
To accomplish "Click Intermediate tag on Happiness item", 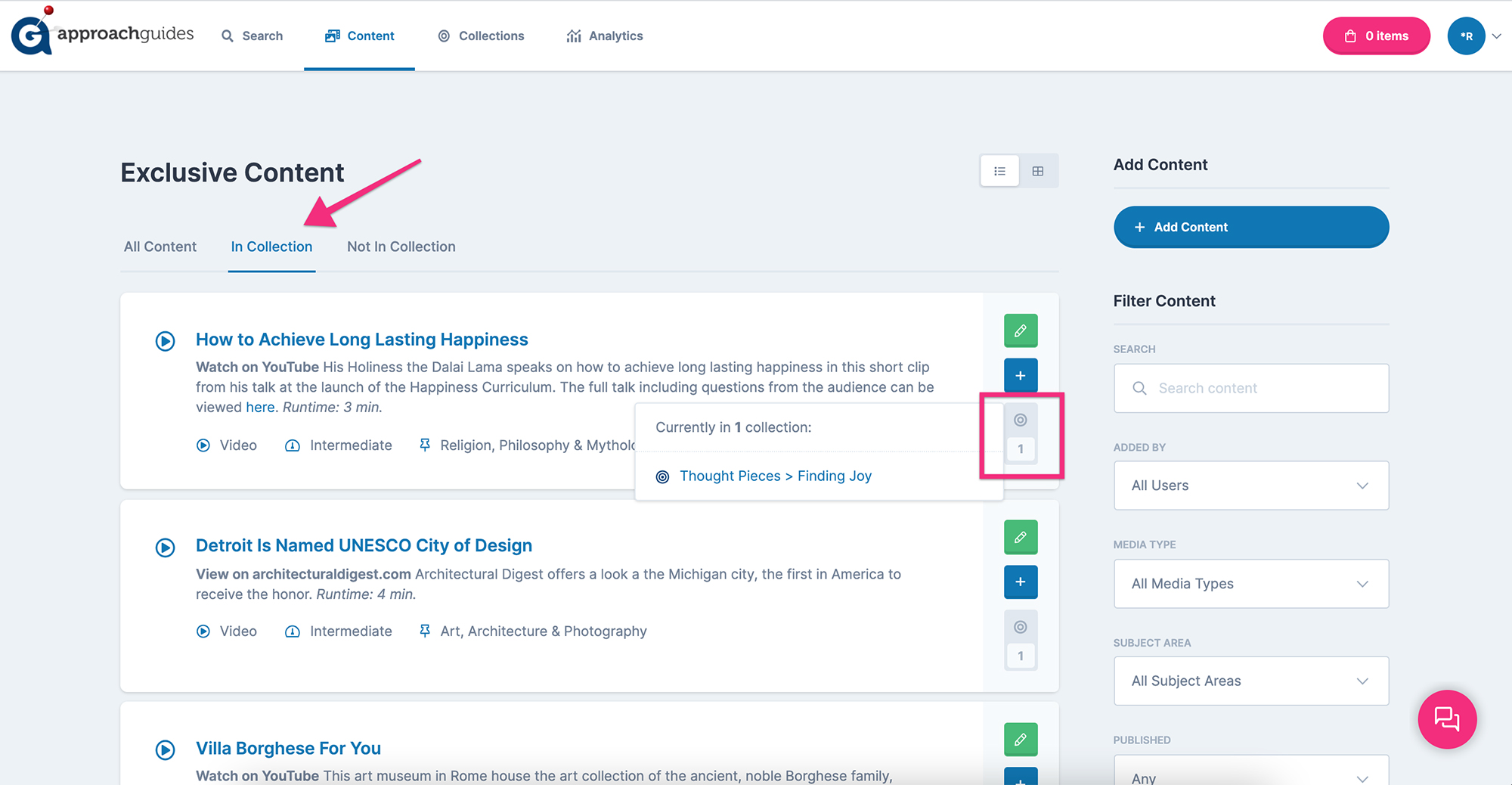I will [339, 445].
